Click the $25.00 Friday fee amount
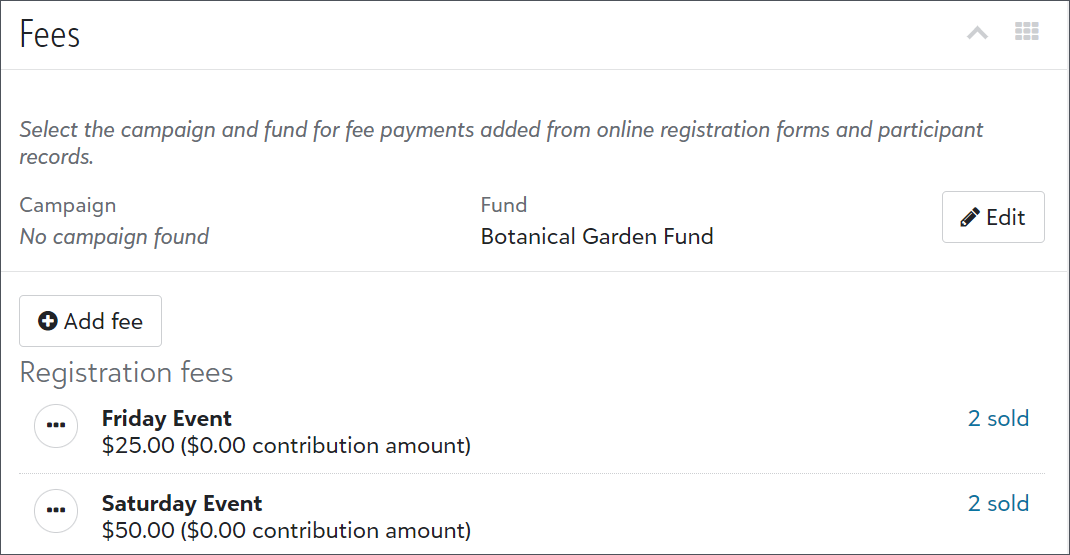 (x=139, y=446)
